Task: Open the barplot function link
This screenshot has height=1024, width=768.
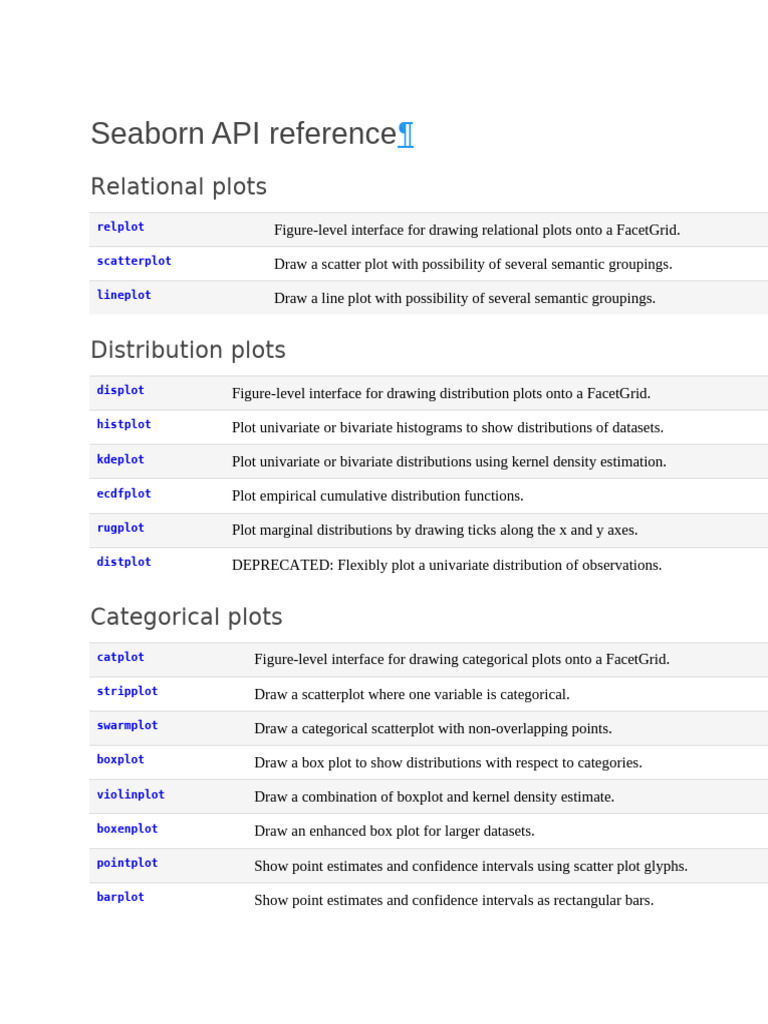Action: click(120, 897)
